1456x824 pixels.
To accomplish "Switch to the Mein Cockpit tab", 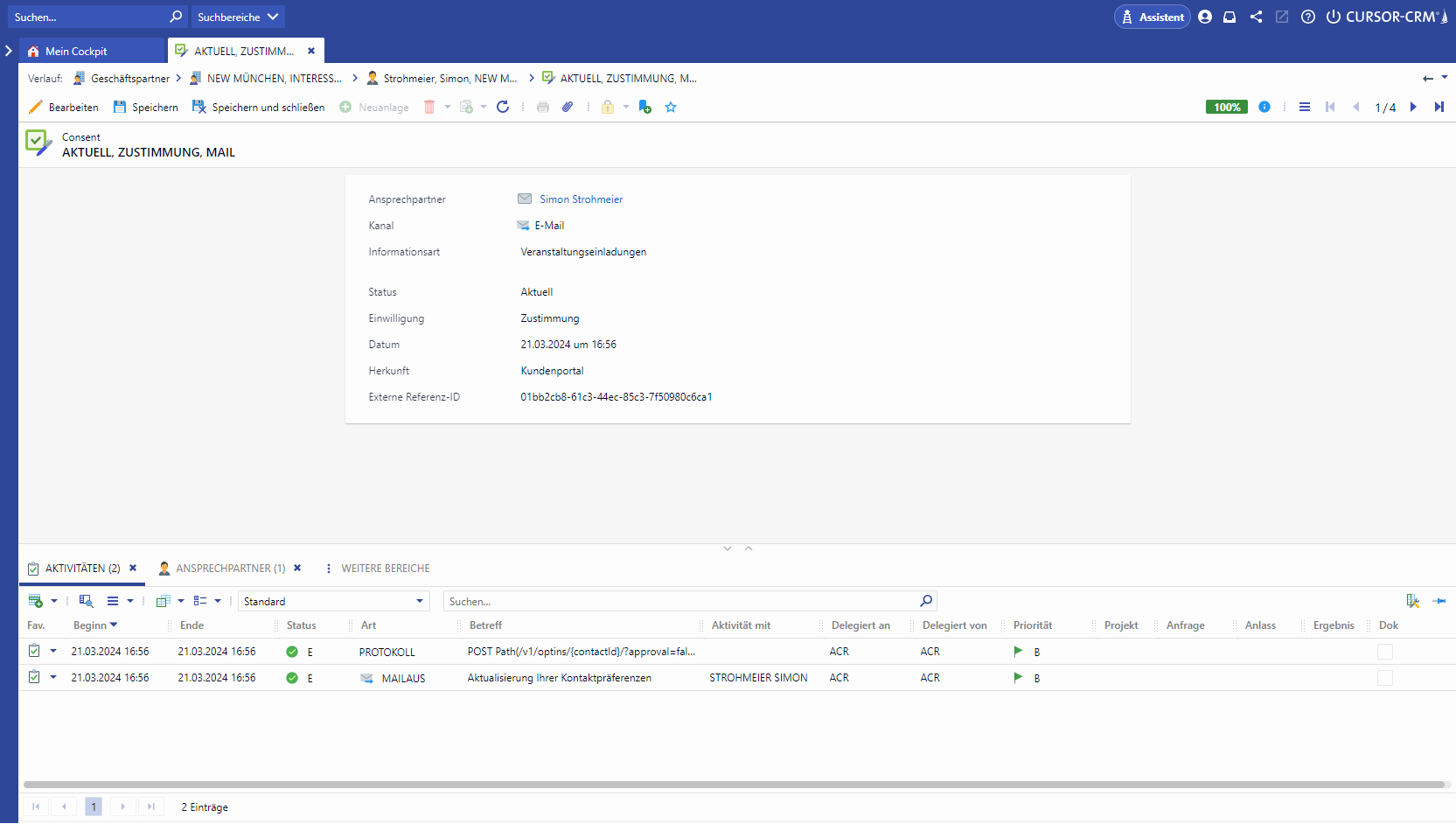I will pos(76,51).
